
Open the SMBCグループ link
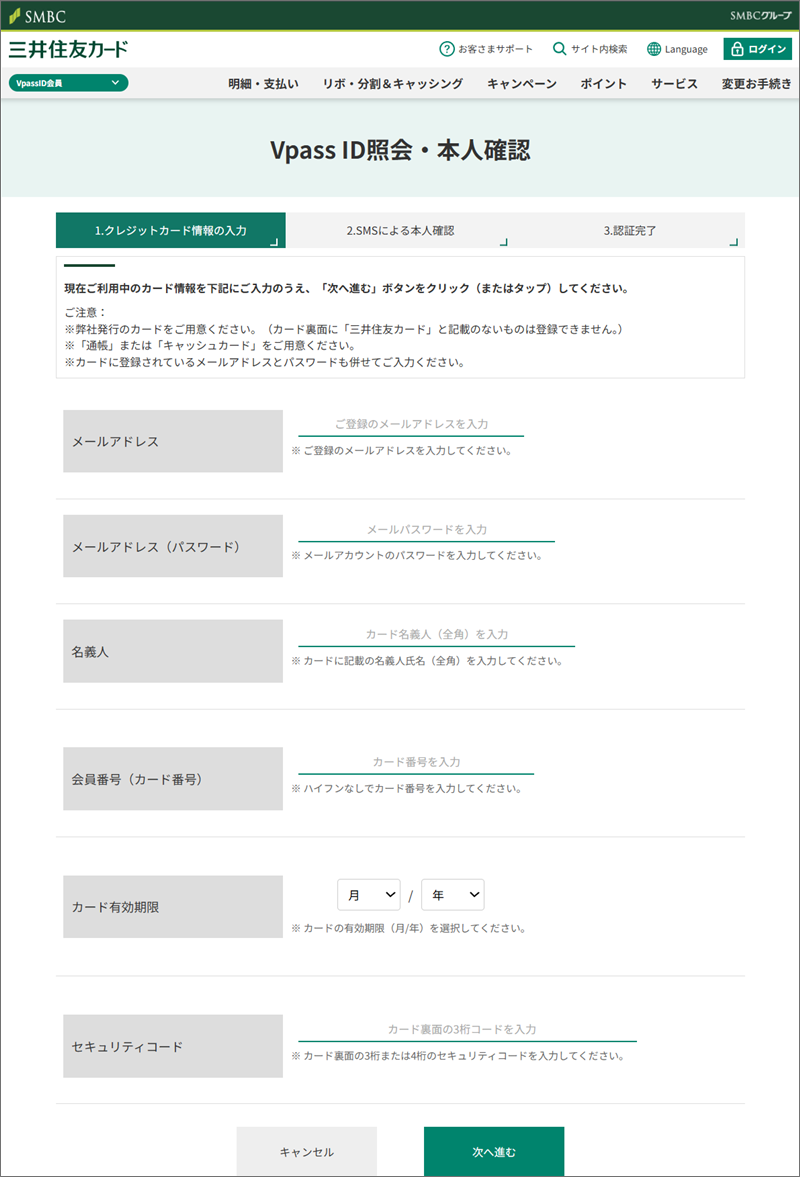pos(760,16)
